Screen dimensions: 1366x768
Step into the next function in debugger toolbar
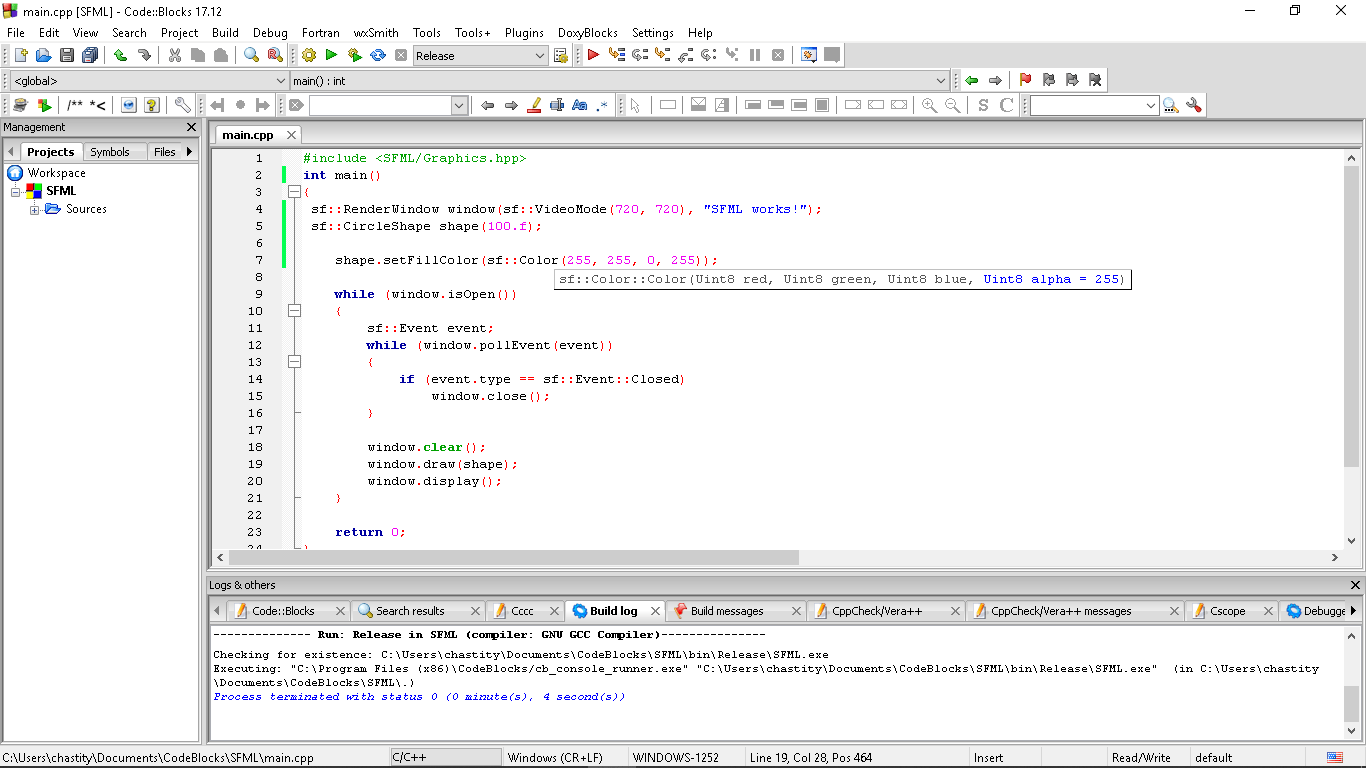[x=663, y=55]
